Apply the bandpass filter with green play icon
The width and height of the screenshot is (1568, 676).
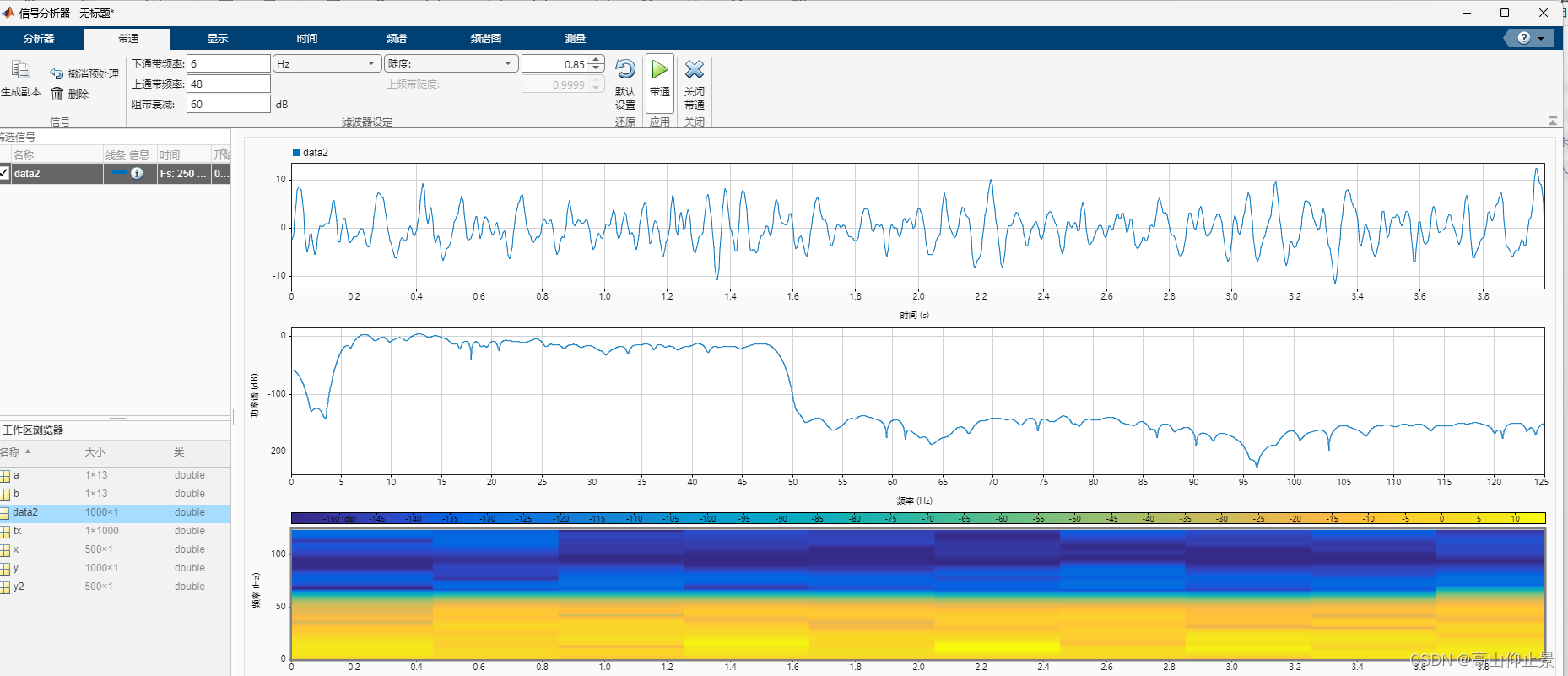660,70
